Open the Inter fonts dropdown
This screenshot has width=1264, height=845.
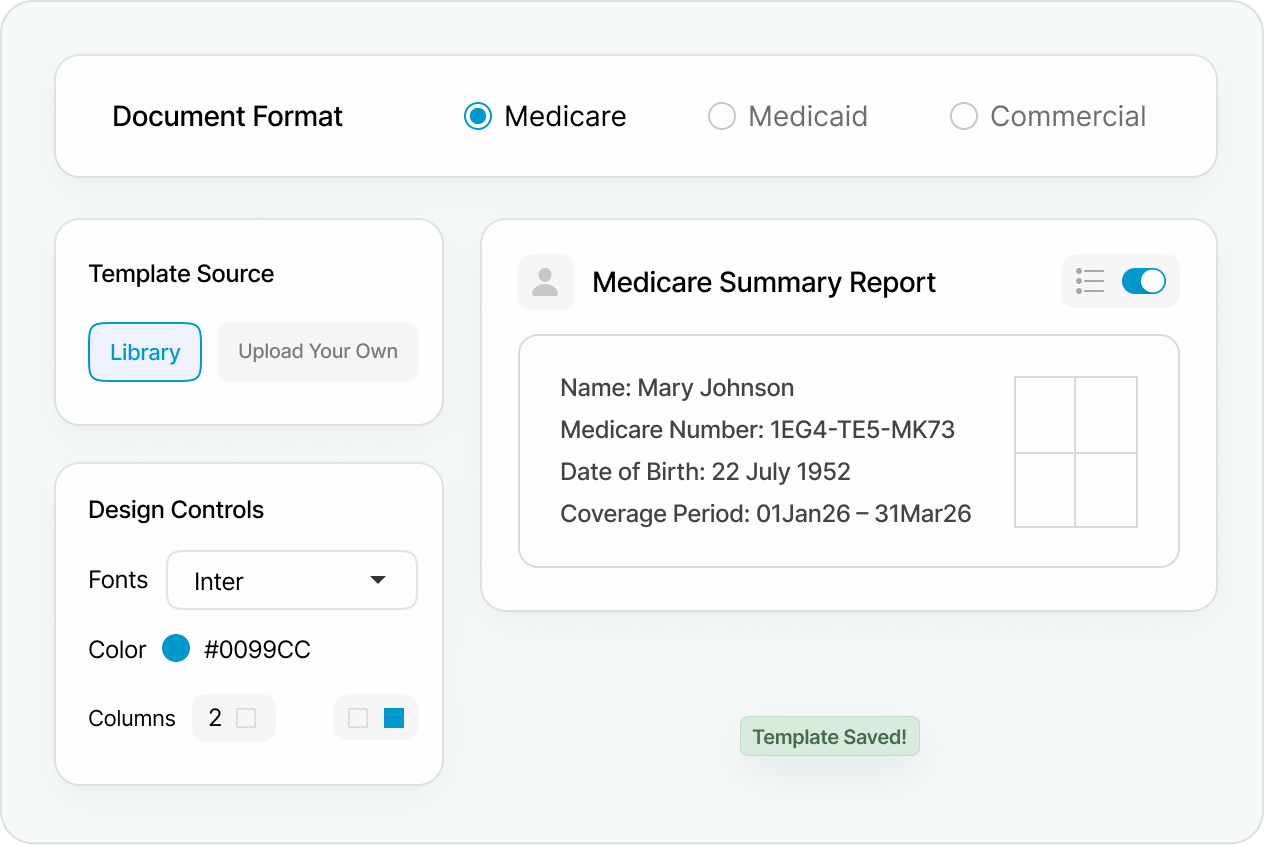coord(291,580)
